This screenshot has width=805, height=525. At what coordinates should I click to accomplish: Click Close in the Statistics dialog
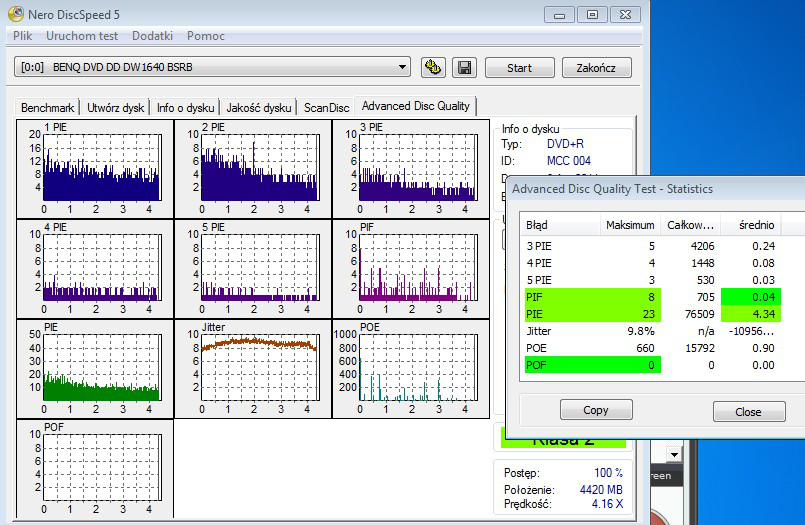749,412
